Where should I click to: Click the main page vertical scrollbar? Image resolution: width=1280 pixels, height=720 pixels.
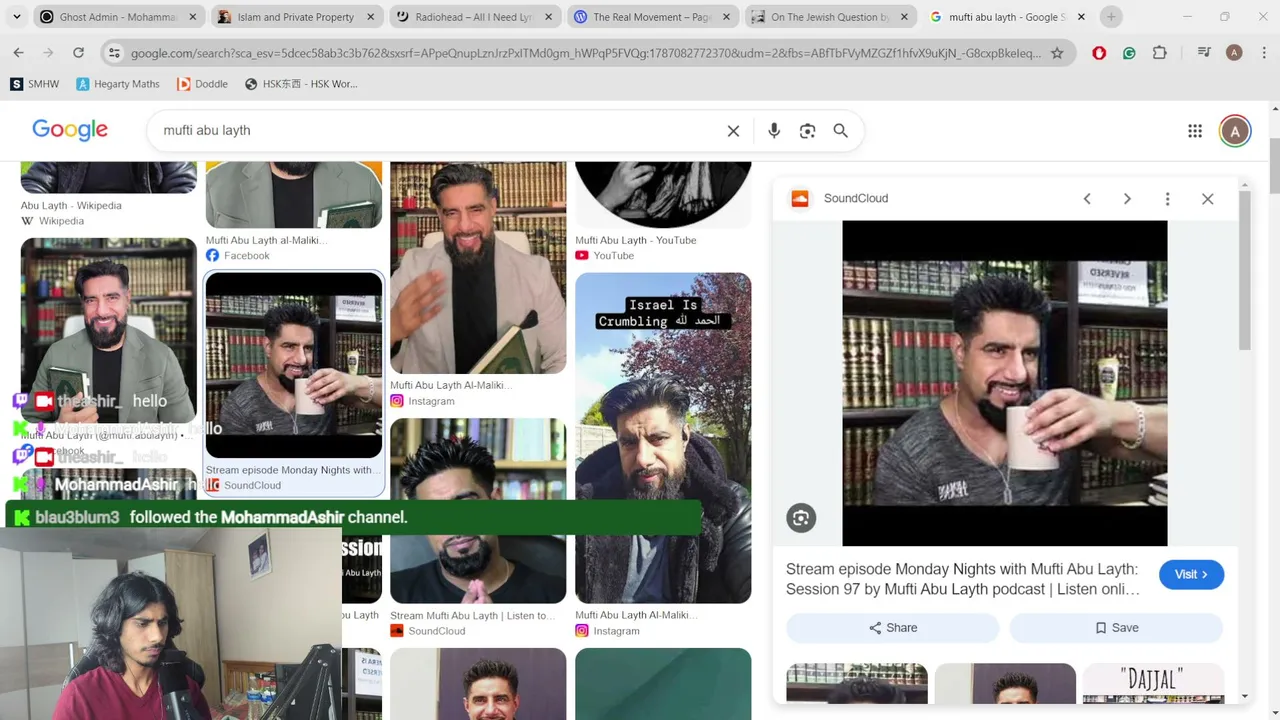coord(1273,165)
